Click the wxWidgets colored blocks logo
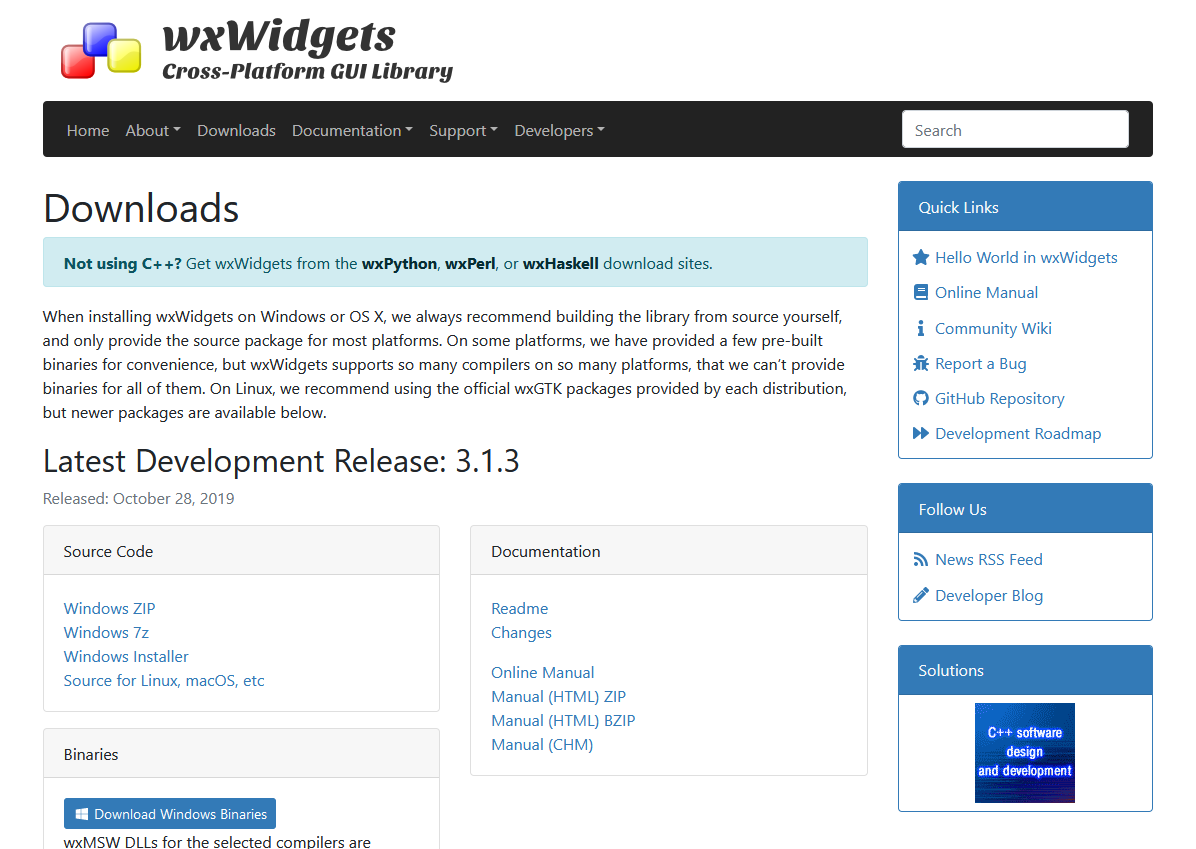 click(x=101, y=50)
